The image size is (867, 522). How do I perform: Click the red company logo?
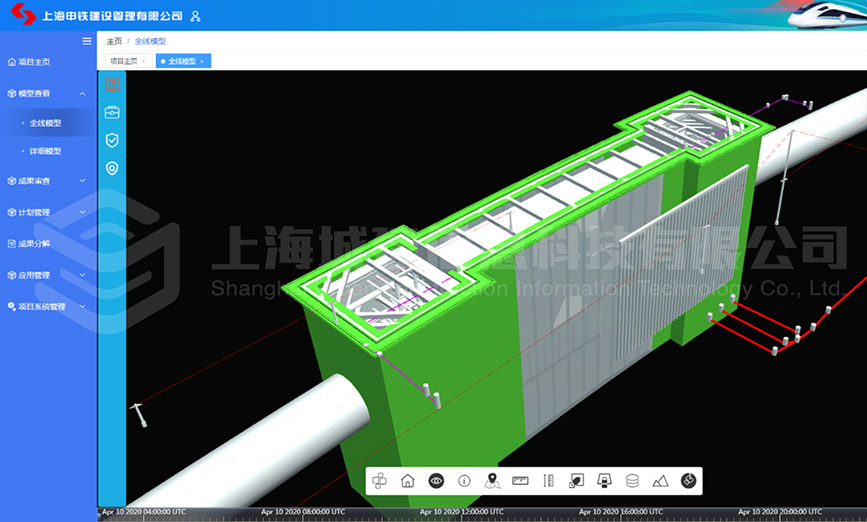[x=23, y=14]
